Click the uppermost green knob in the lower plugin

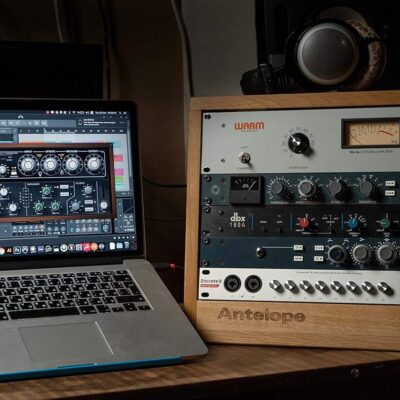pyautogui.click(x=46, y=191)
